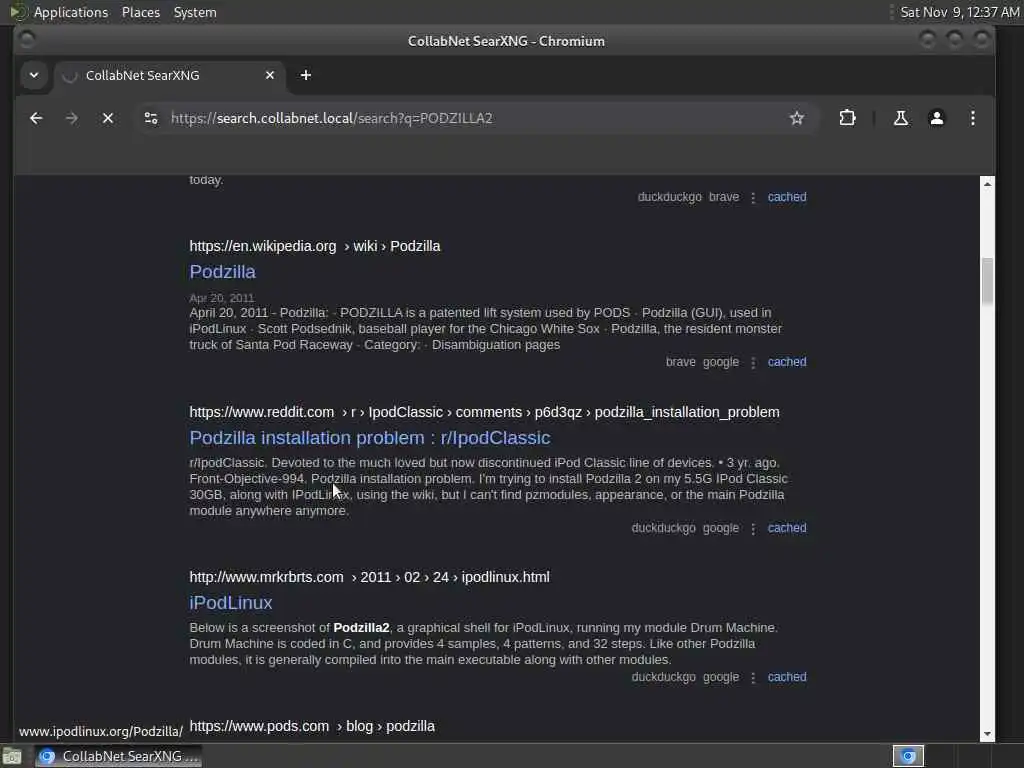This screenshot has width=1024, height=768.
Task: Bookmark this page with the star icon
Action: click(x=797, y=118)
